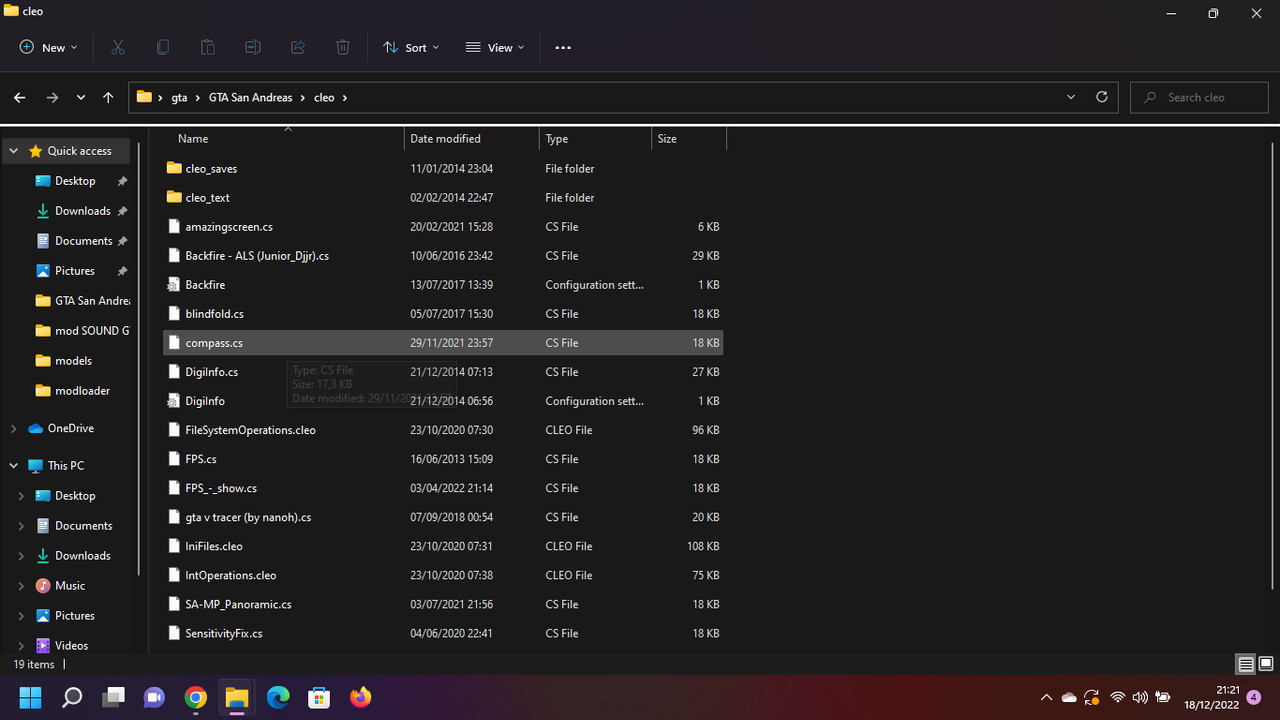Open the Sort dropdown menu
Viewport: 1280px width, 720px height.
tap(411, 47)
